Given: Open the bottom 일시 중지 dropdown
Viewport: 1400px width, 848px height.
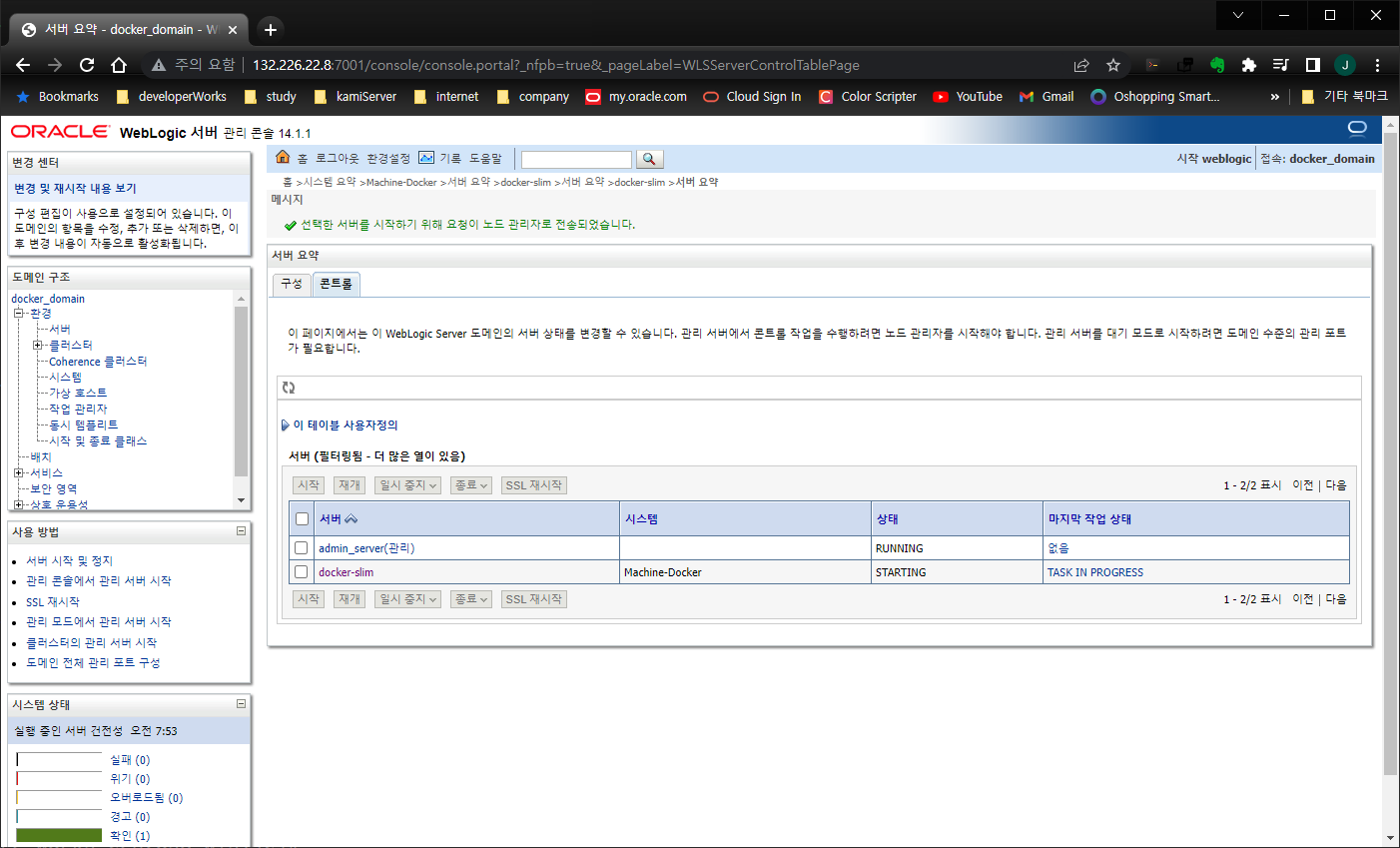Looking at the screenshot, I should point(408,599).
